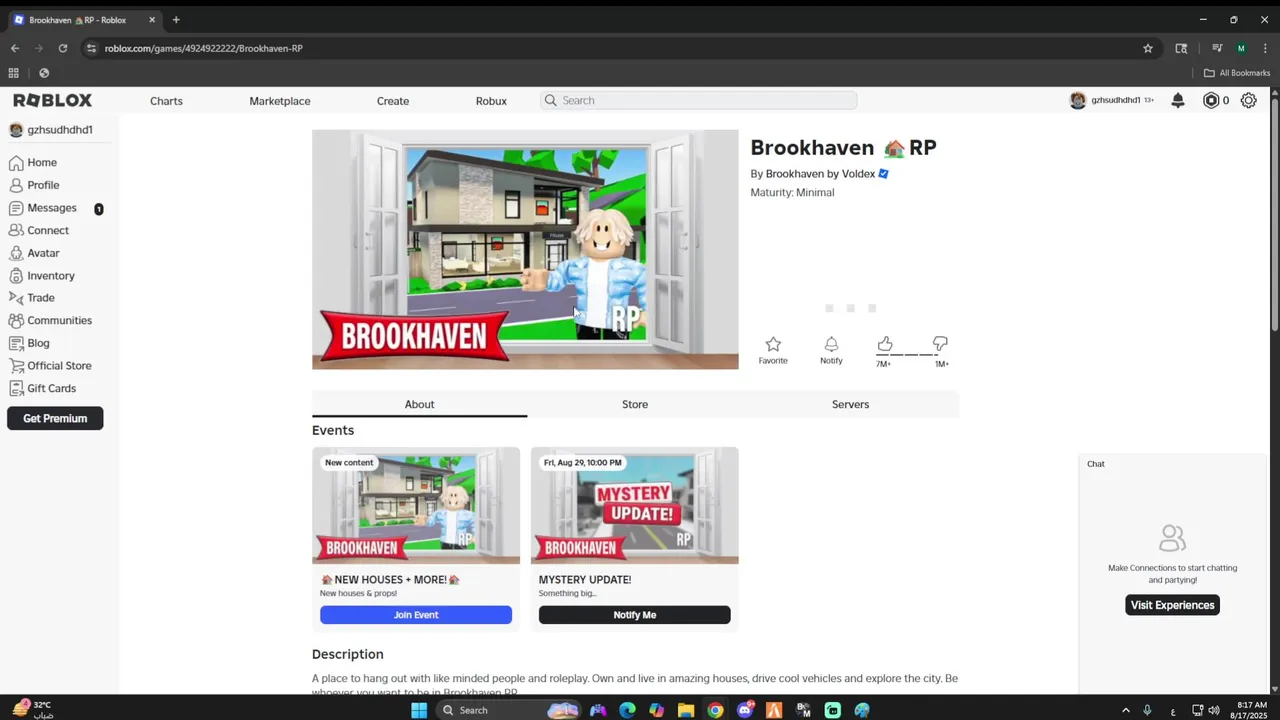Open the Chat panel header
Image resolution: width=1280 pixels, height=720 pixels.
coord(1172,464)
